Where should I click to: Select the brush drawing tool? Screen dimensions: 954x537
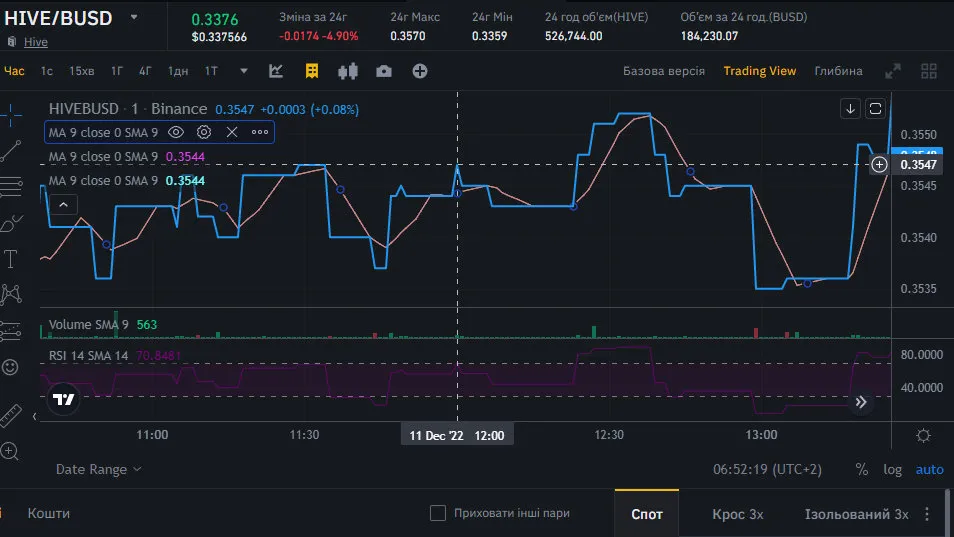click(11, 223)
